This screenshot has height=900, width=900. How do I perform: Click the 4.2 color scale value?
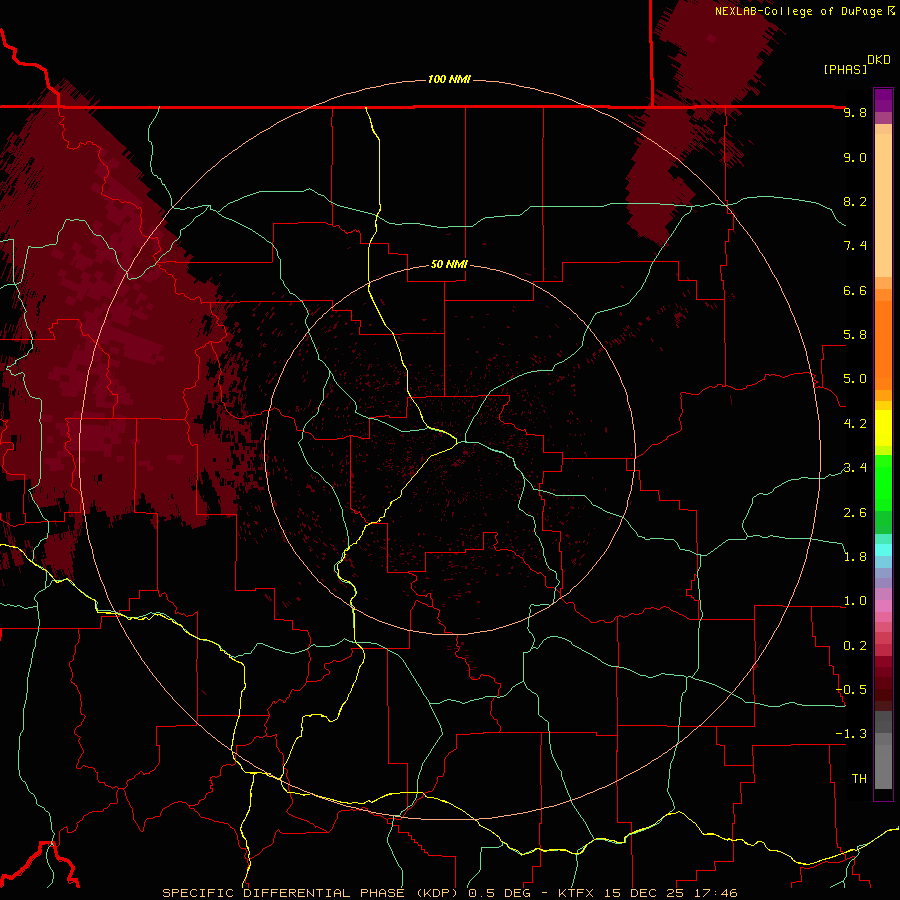(855, 424)
